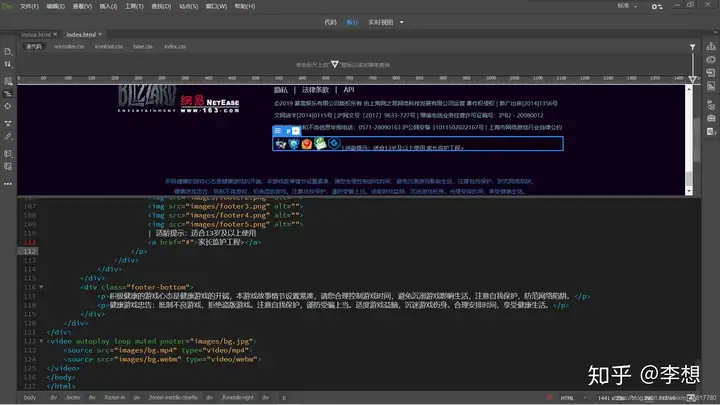Click the Collapse Full Tag icon in left toolbar

click(8, 124)
